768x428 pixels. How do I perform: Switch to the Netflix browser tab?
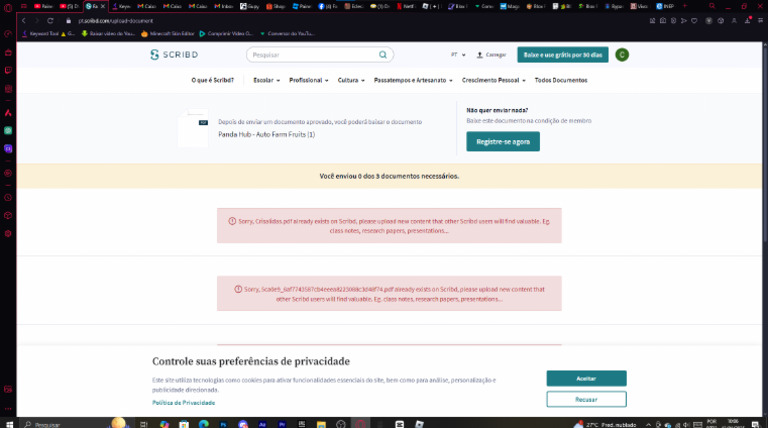pyautogui.click(x=406, y=6)
